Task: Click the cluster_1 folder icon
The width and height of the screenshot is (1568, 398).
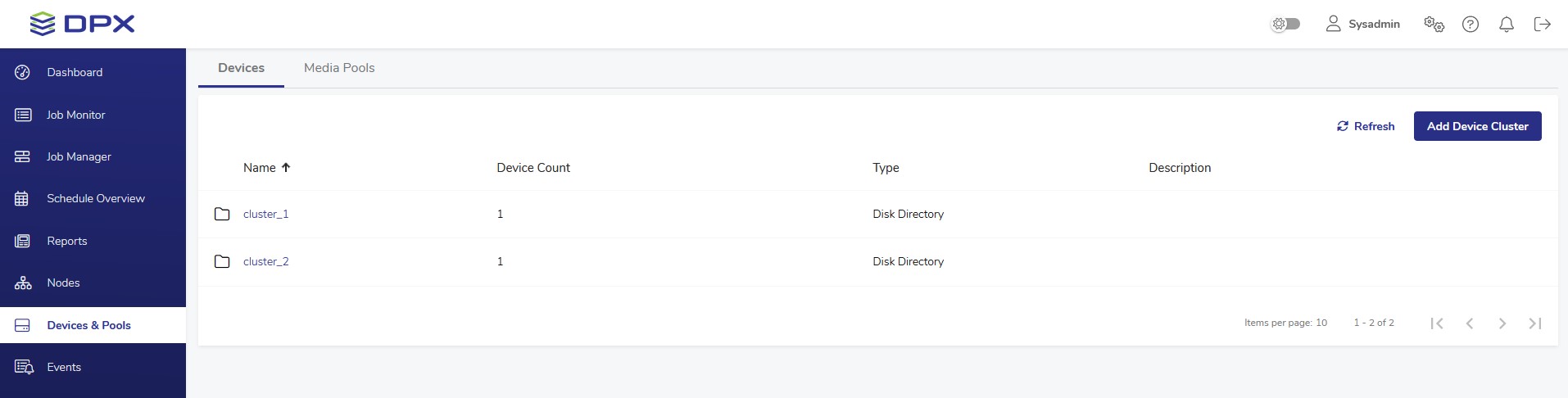Action: (x=222, y=214)
